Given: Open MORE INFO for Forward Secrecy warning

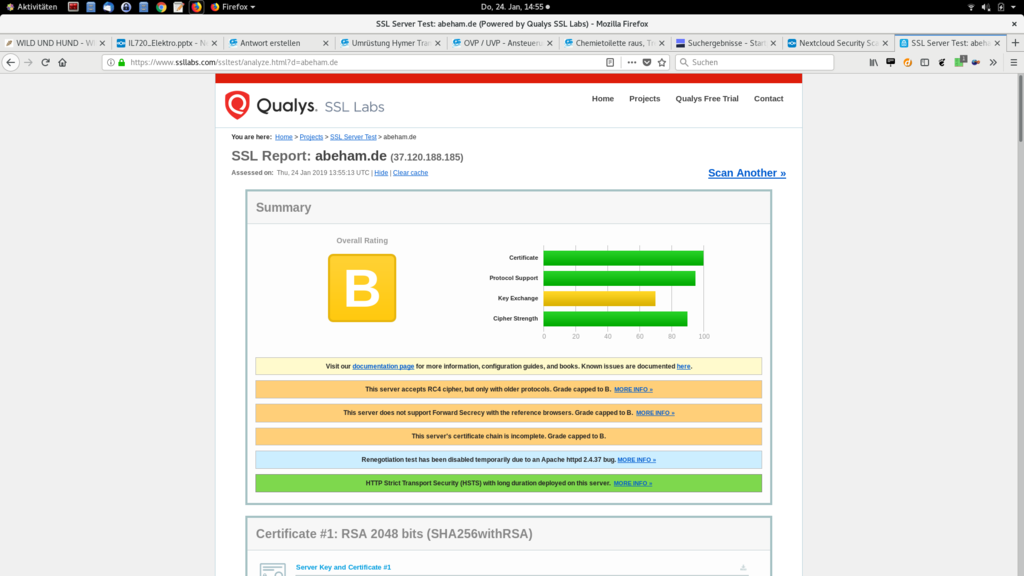Looking at the screenshot, I should (x=655, y=413).
